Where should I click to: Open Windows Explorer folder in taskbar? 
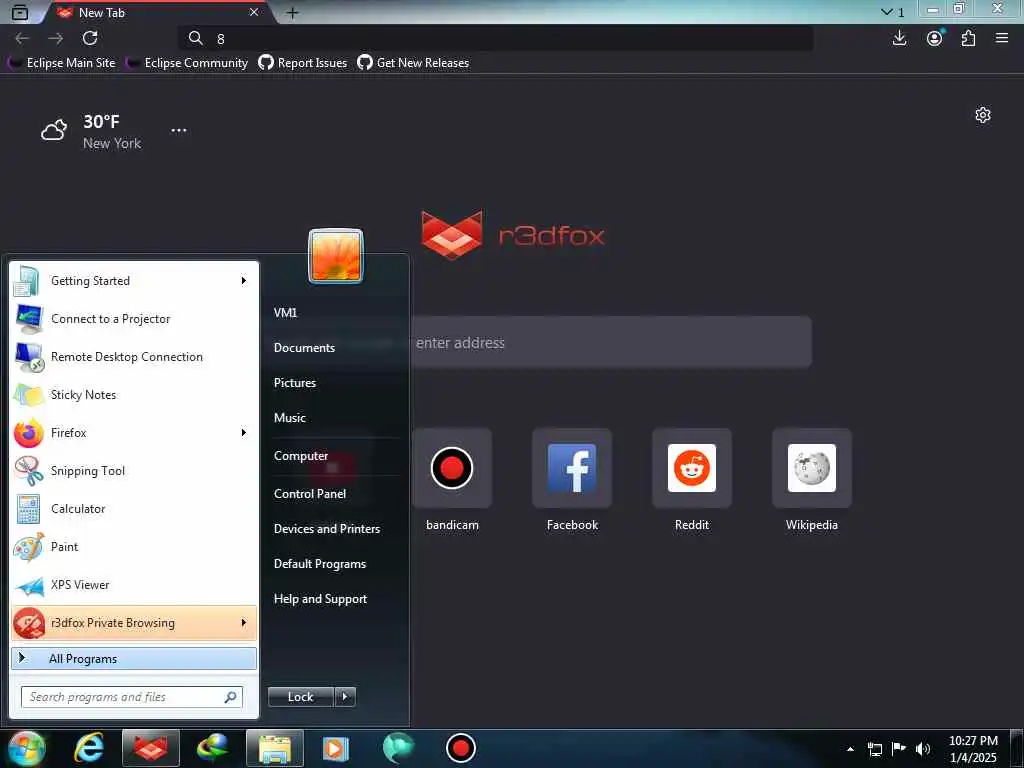tap(275, 748)
